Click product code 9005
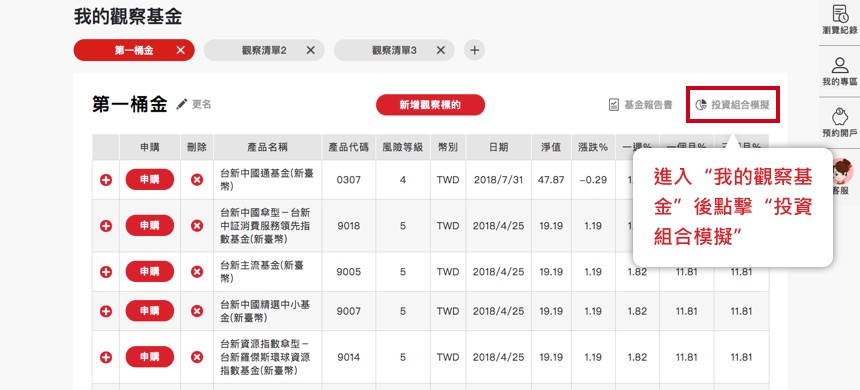The height and width of the screenshot is (390, 860). click(x=349, y=272)
